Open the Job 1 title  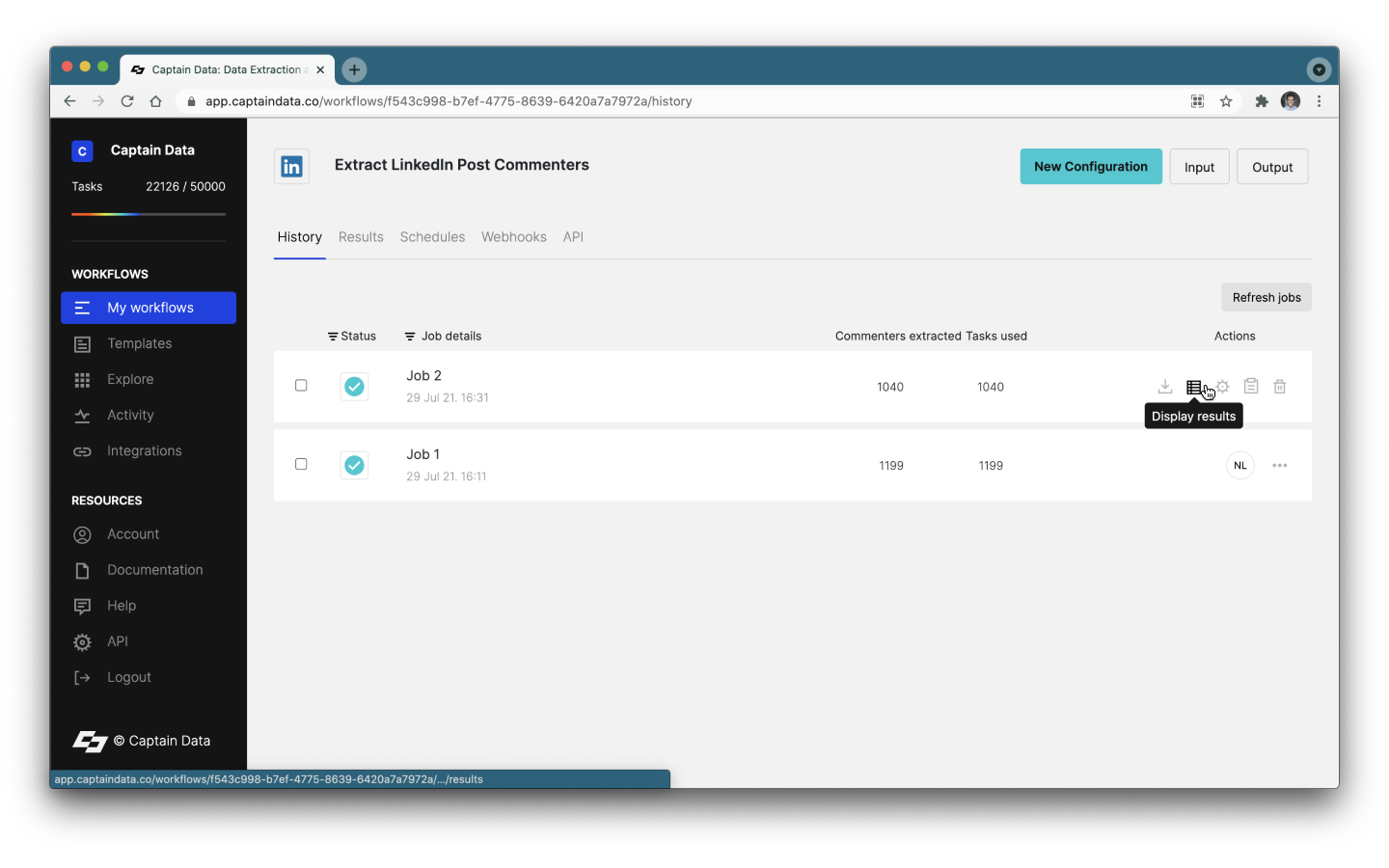422,455
